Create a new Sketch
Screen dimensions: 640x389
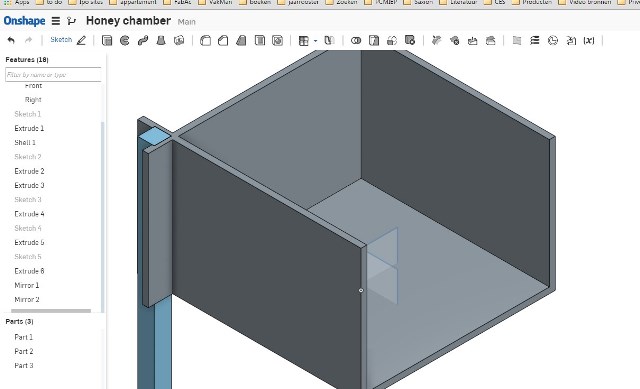(x=61, y=40)
